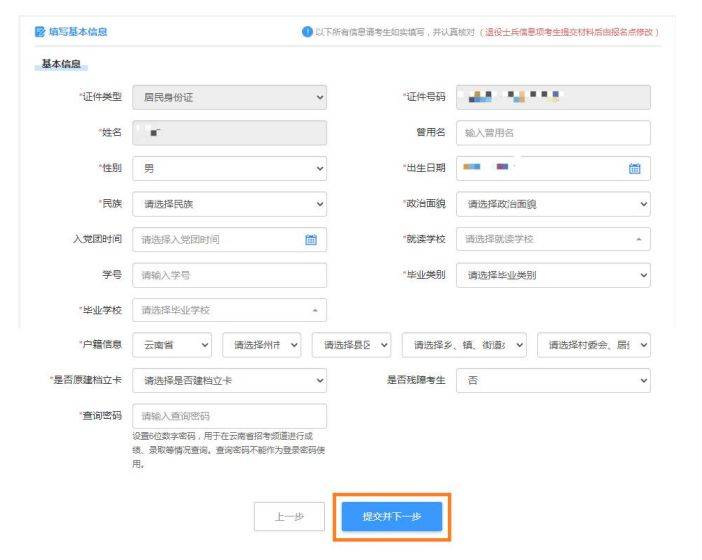Click the 查询密码 input field

pos(230,416)
